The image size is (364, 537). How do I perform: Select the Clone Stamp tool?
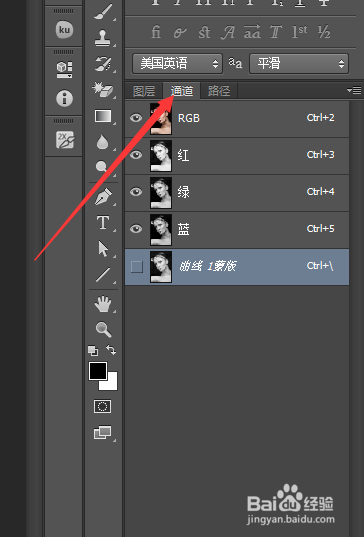tap(103, 38)
